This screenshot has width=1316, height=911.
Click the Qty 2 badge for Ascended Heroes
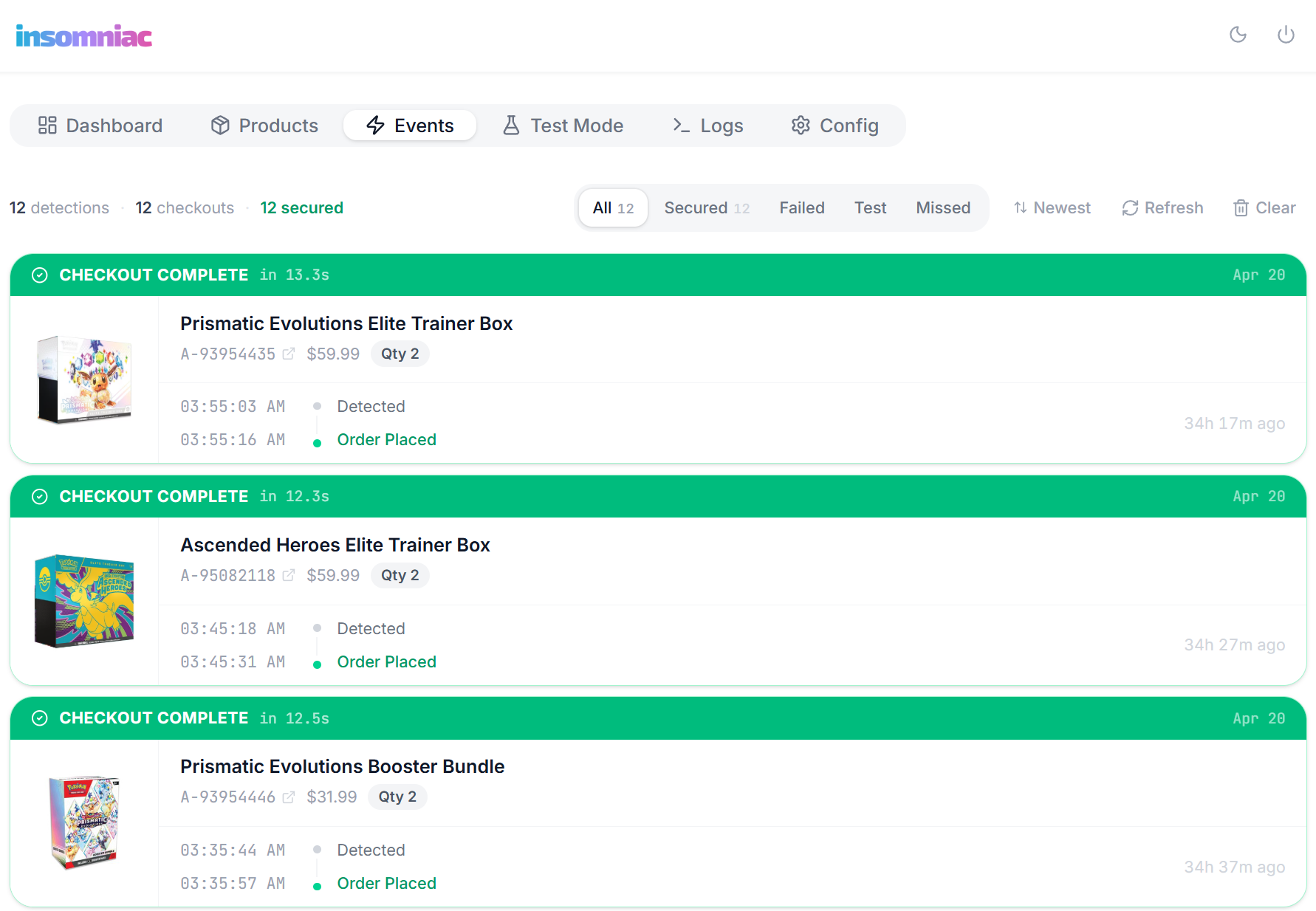[400, 575]
